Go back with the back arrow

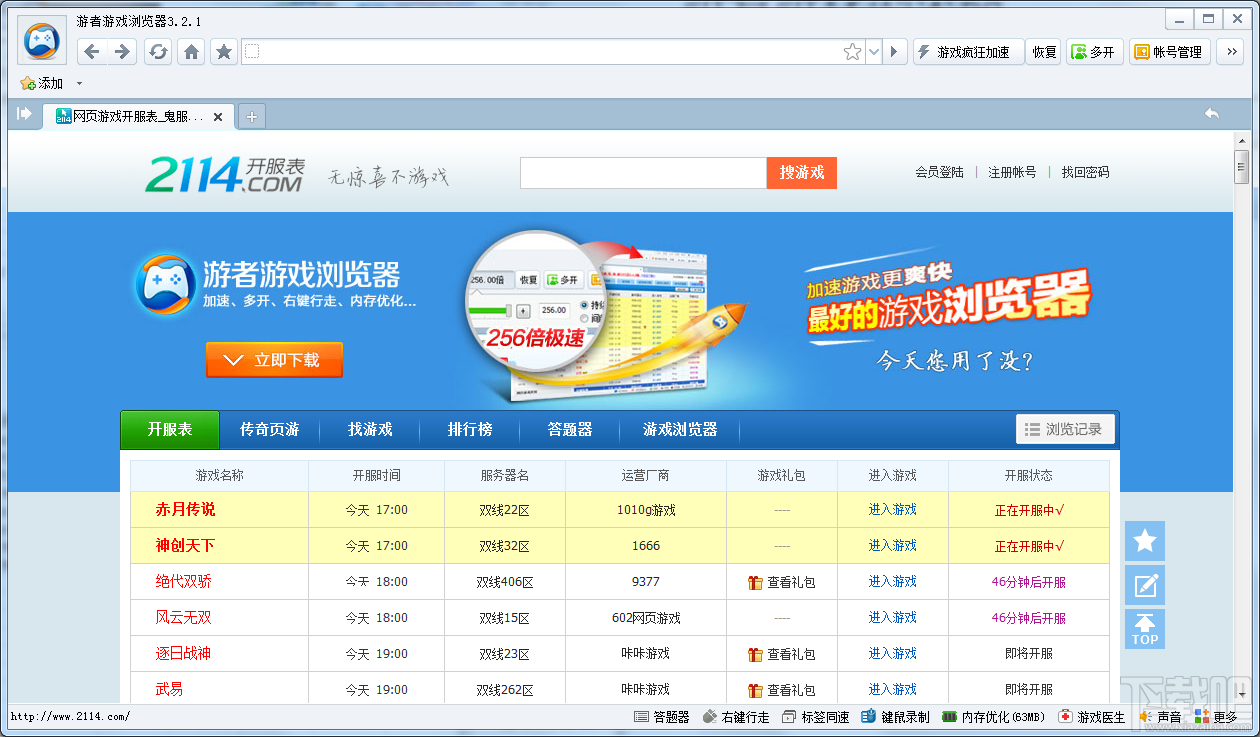[x=92, y=52]
